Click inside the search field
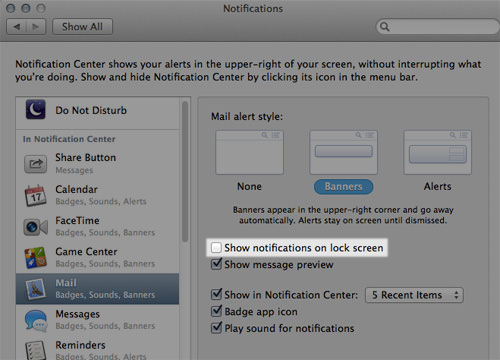The width and height of the screenshot is (500, 360). pos(438,27)
